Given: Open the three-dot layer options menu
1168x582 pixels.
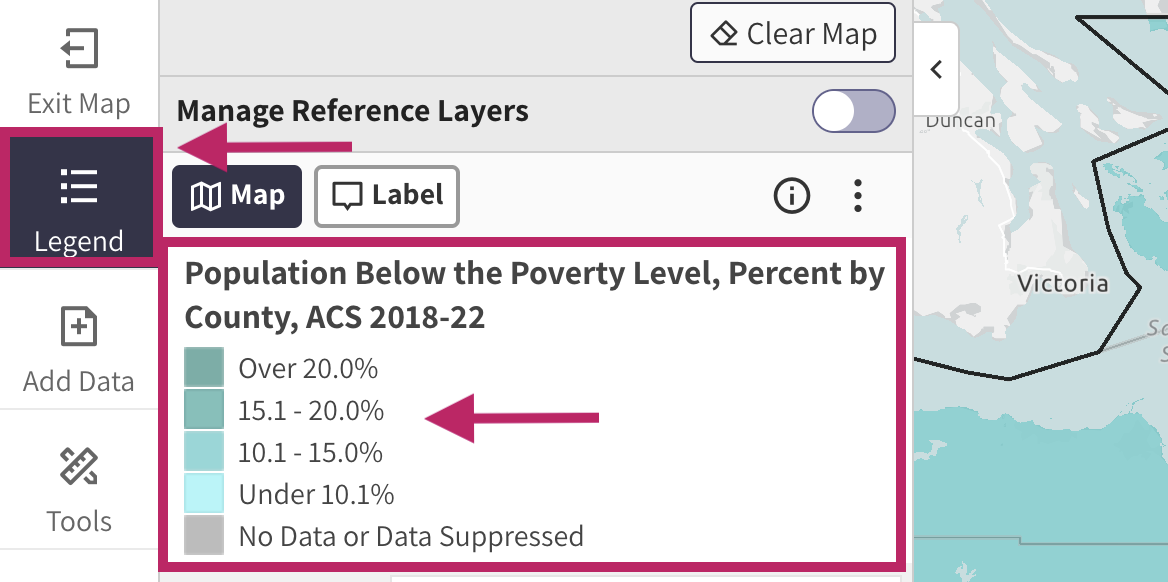Looking at the screenshot, I should [x=857, y=196].
